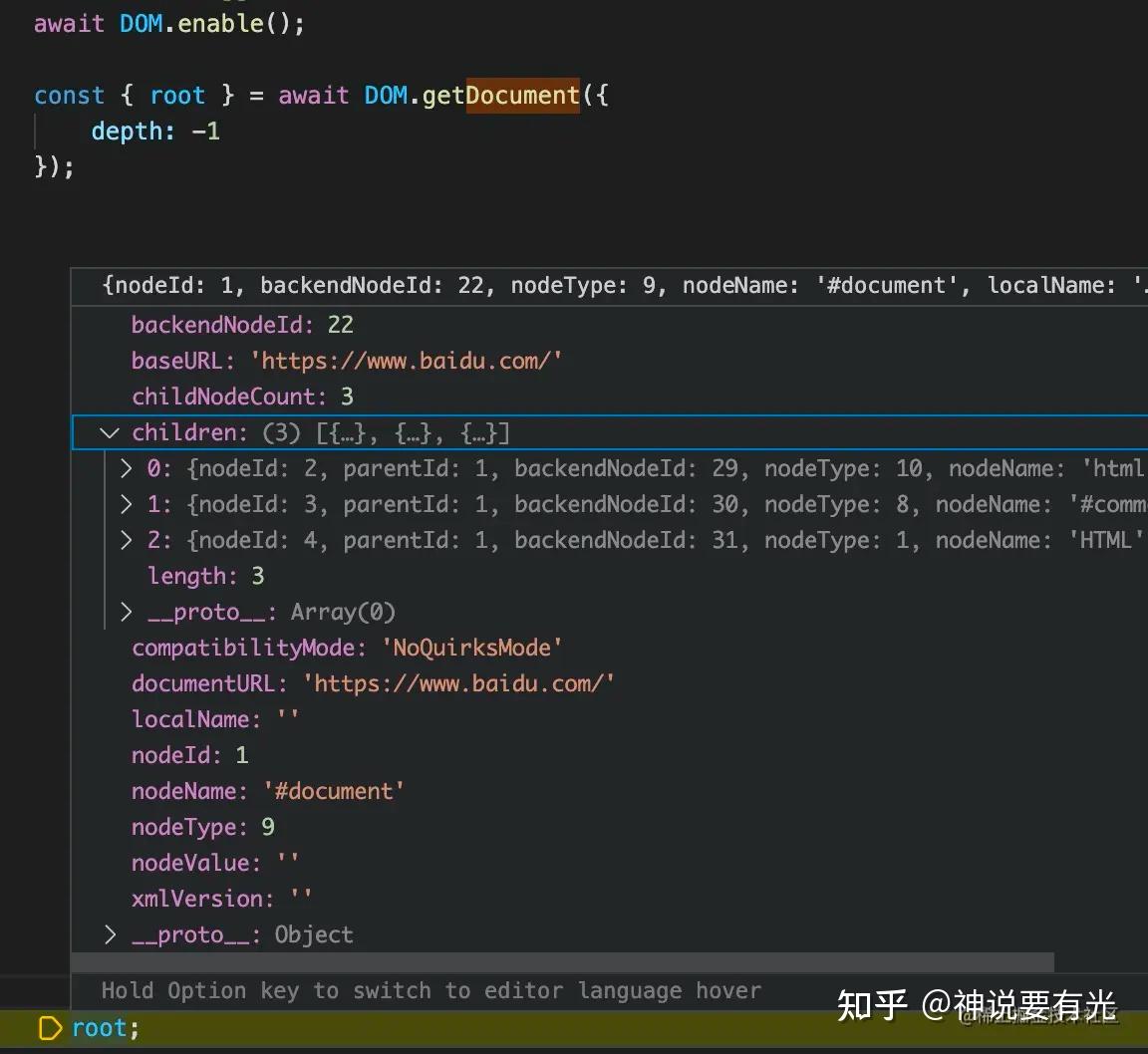
Task: Expand the __proto__: Array(0) entry
Action: pos(127,612)
